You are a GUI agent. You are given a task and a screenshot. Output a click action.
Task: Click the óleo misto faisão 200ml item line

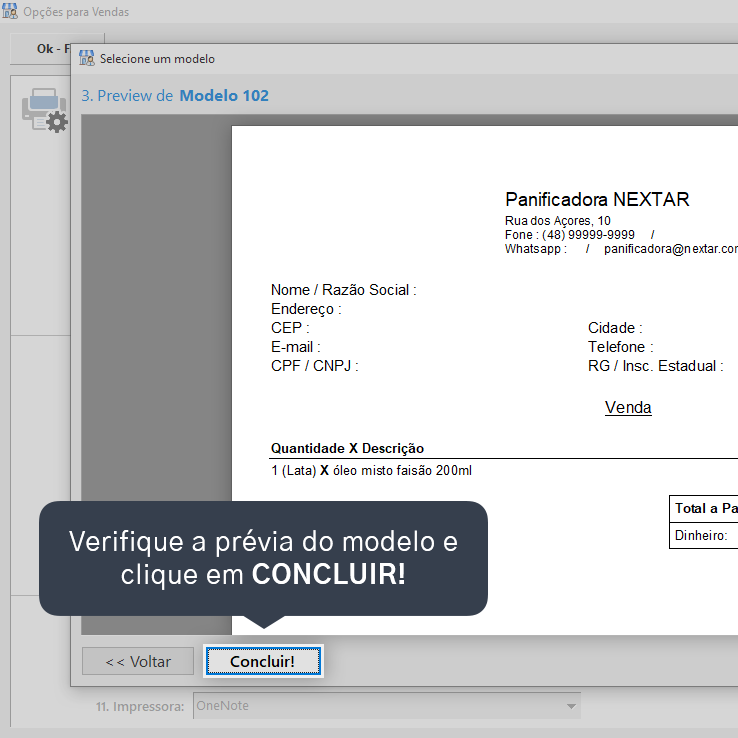tap(371, 470)
